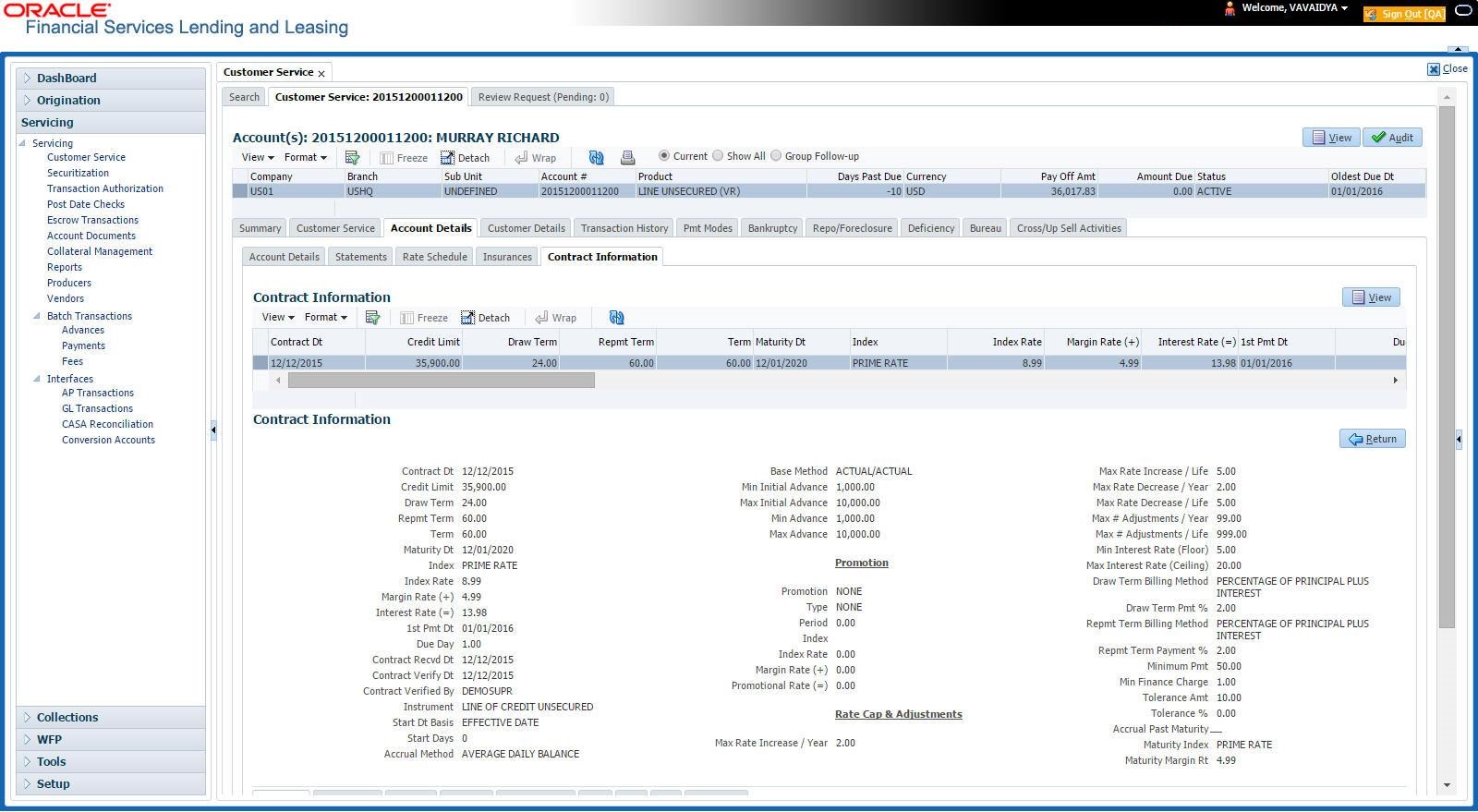The width and height of the screenshot is (1478, 812).
Task: Open the Statements sub-tab
Action: pyautogui.click(x=361, y=257)
